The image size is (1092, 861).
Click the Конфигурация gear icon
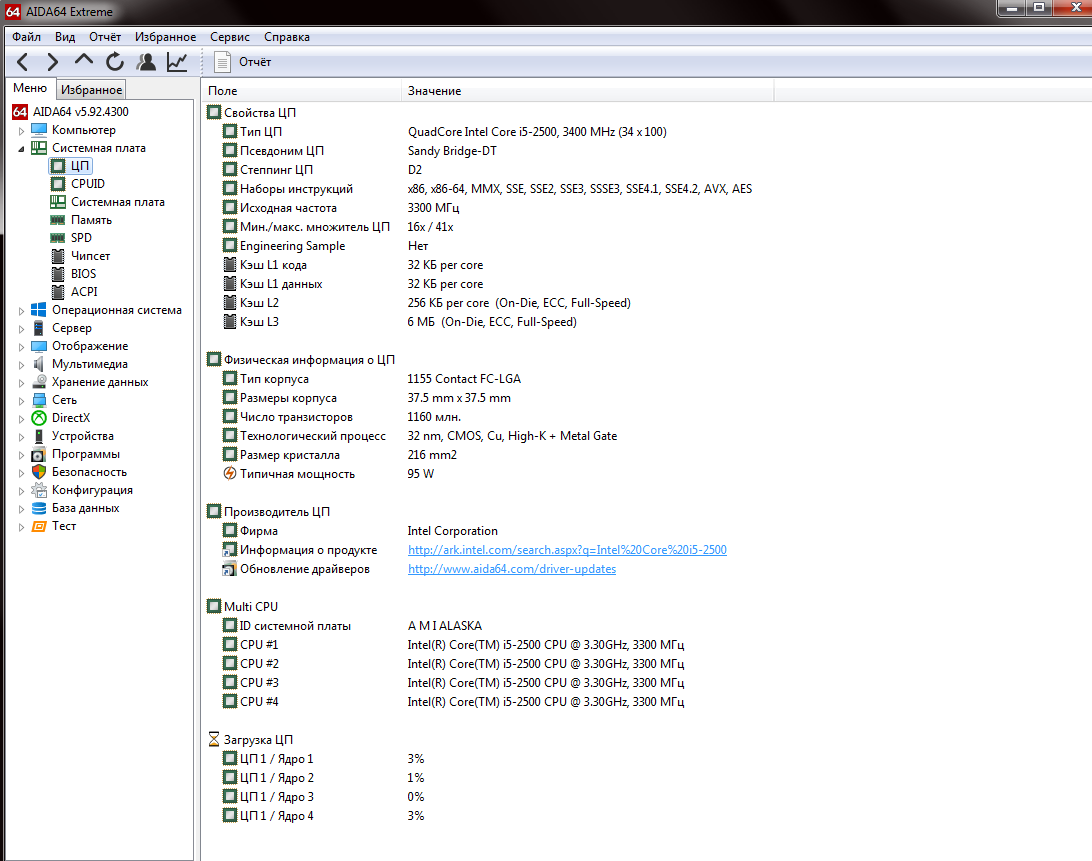(39, 490)
